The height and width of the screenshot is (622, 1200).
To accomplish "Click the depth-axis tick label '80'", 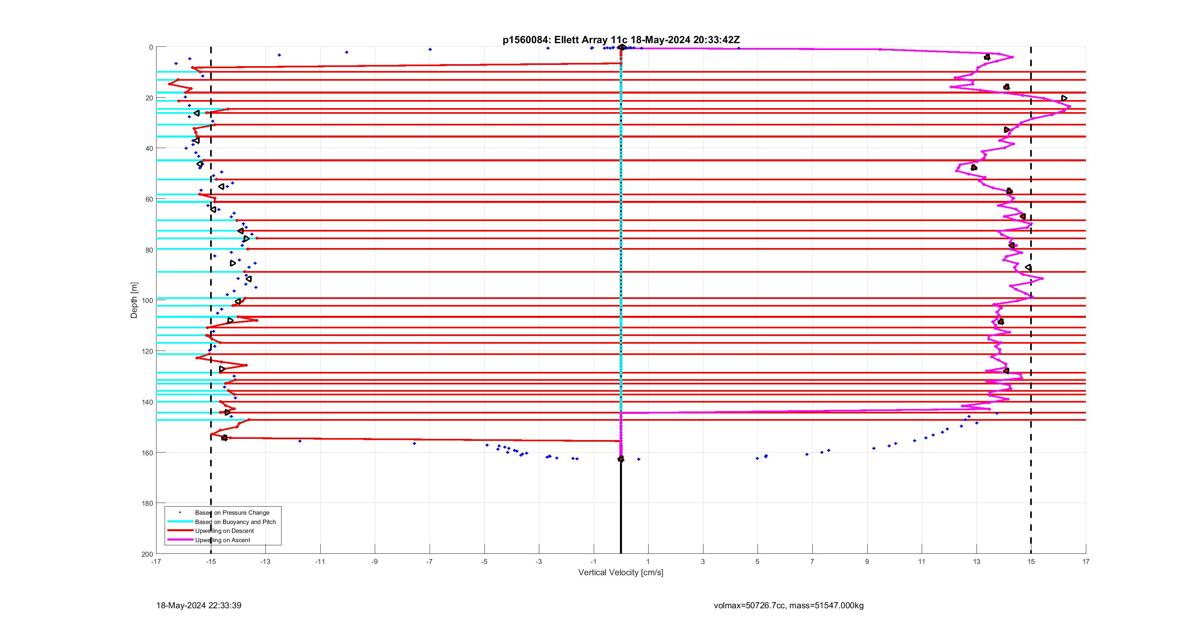I will point(148,250).
